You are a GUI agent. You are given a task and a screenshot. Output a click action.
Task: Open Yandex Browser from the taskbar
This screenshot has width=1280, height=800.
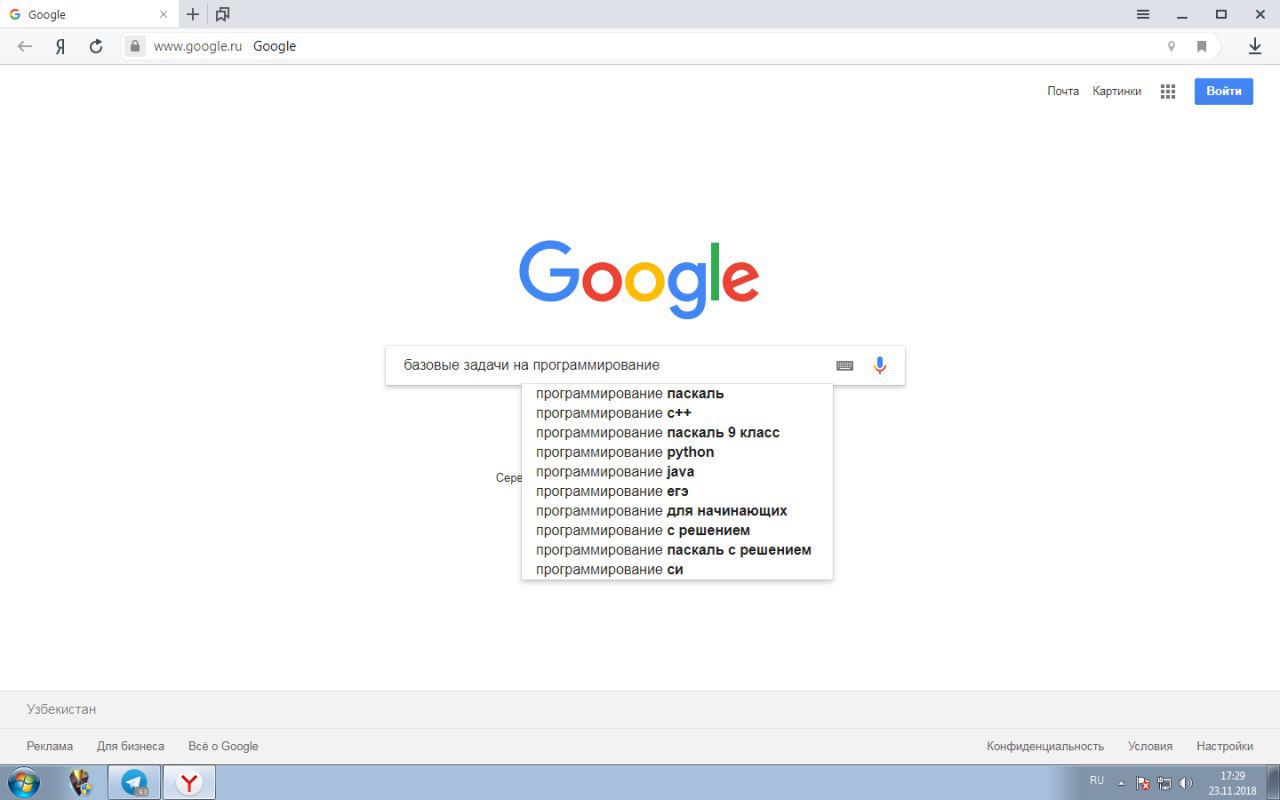189,782
